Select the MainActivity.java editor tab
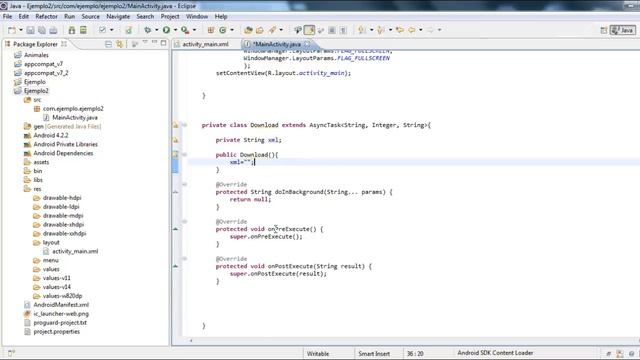The height and width of the screenshot is (360, 640). 276,44
